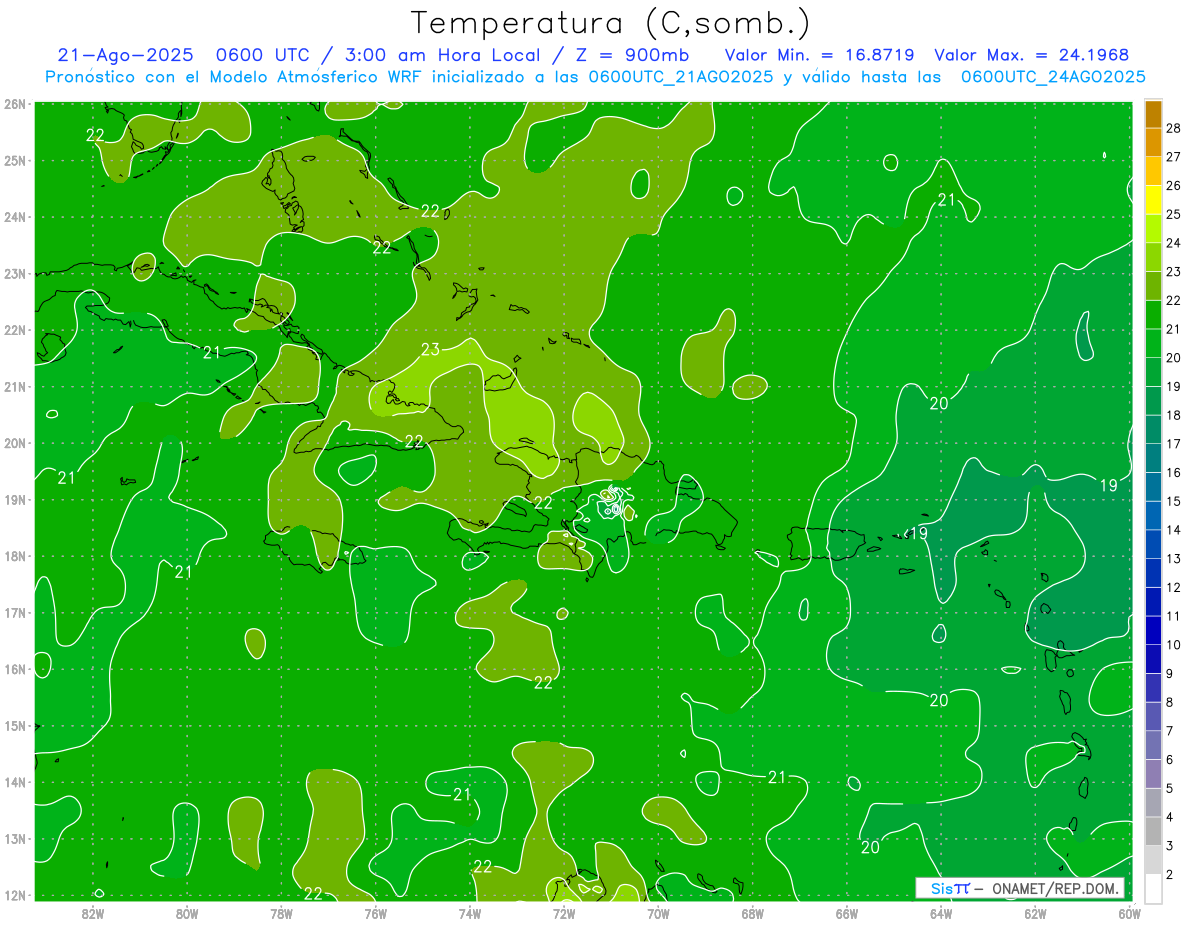
Task: Click '0600UTC_24AGO2025' valid-until time text
Action: point(1053,77)
